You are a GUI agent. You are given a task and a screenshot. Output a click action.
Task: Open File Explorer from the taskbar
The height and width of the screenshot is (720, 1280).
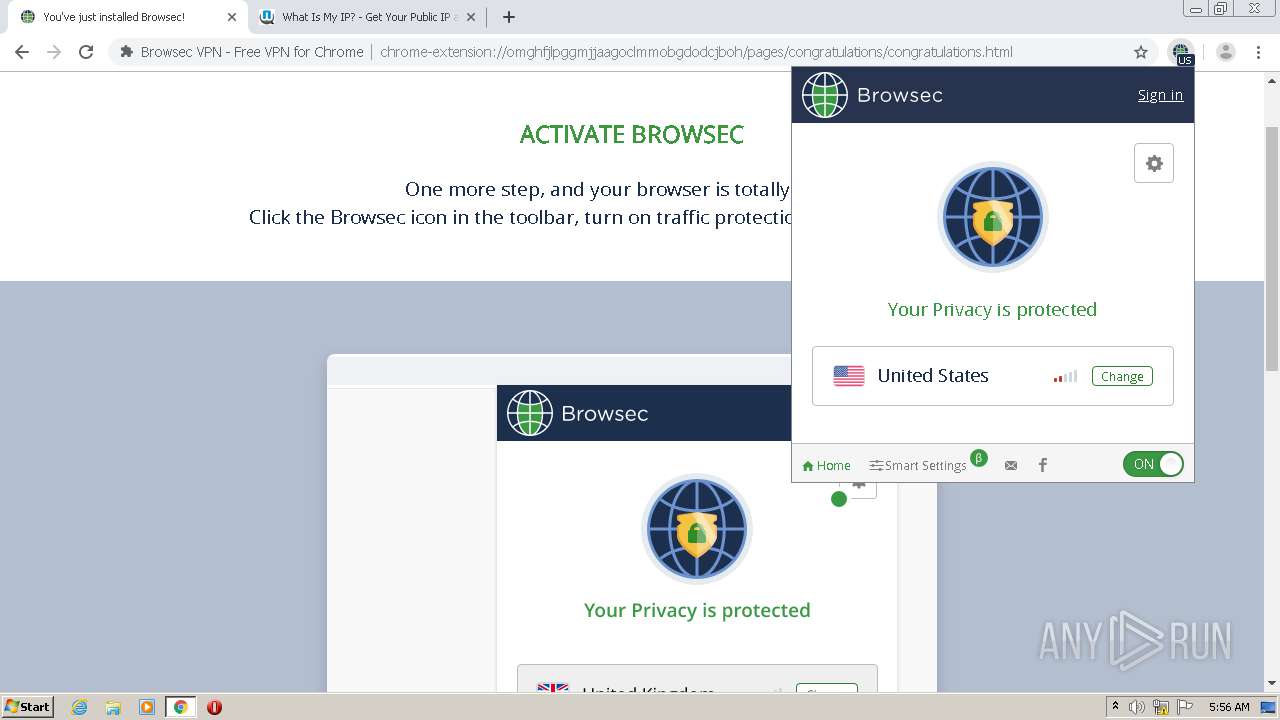click(x=113, y=707)
